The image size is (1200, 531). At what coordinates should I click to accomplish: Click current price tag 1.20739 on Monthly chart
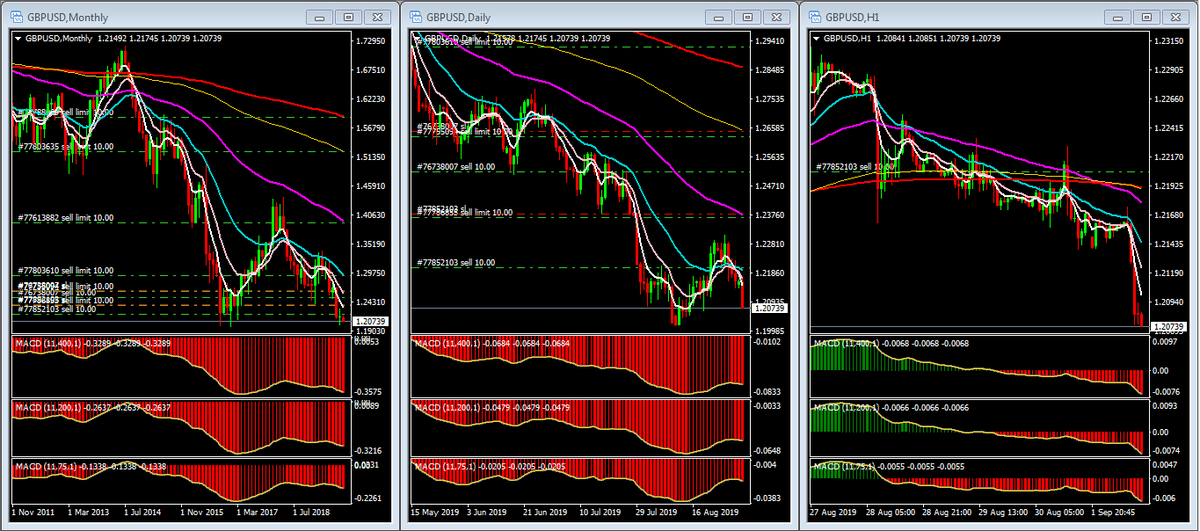click(x=371, y=321)
